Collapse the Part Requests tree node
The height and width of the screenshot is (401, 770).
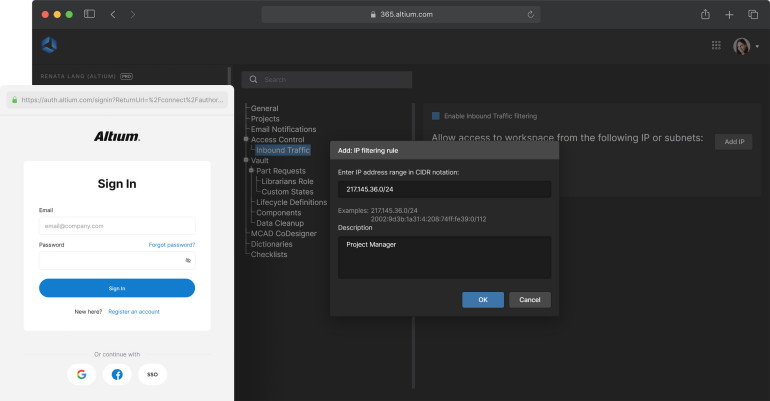tap(252, 171)
